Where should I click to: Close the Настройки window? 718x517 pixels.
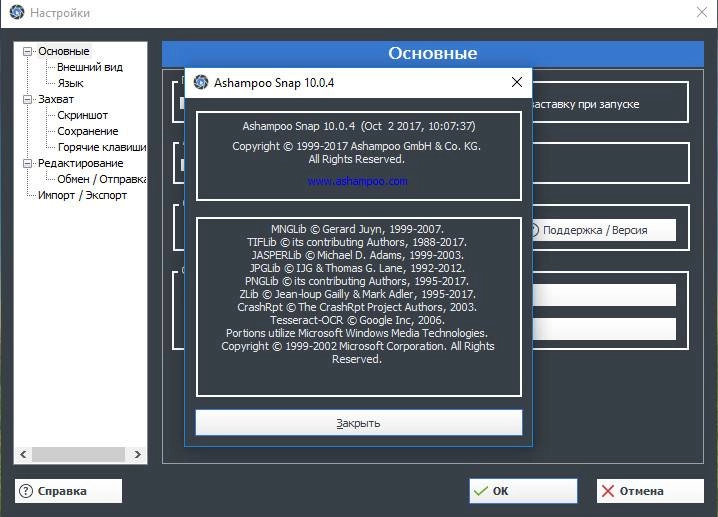[x=702, y=12]
